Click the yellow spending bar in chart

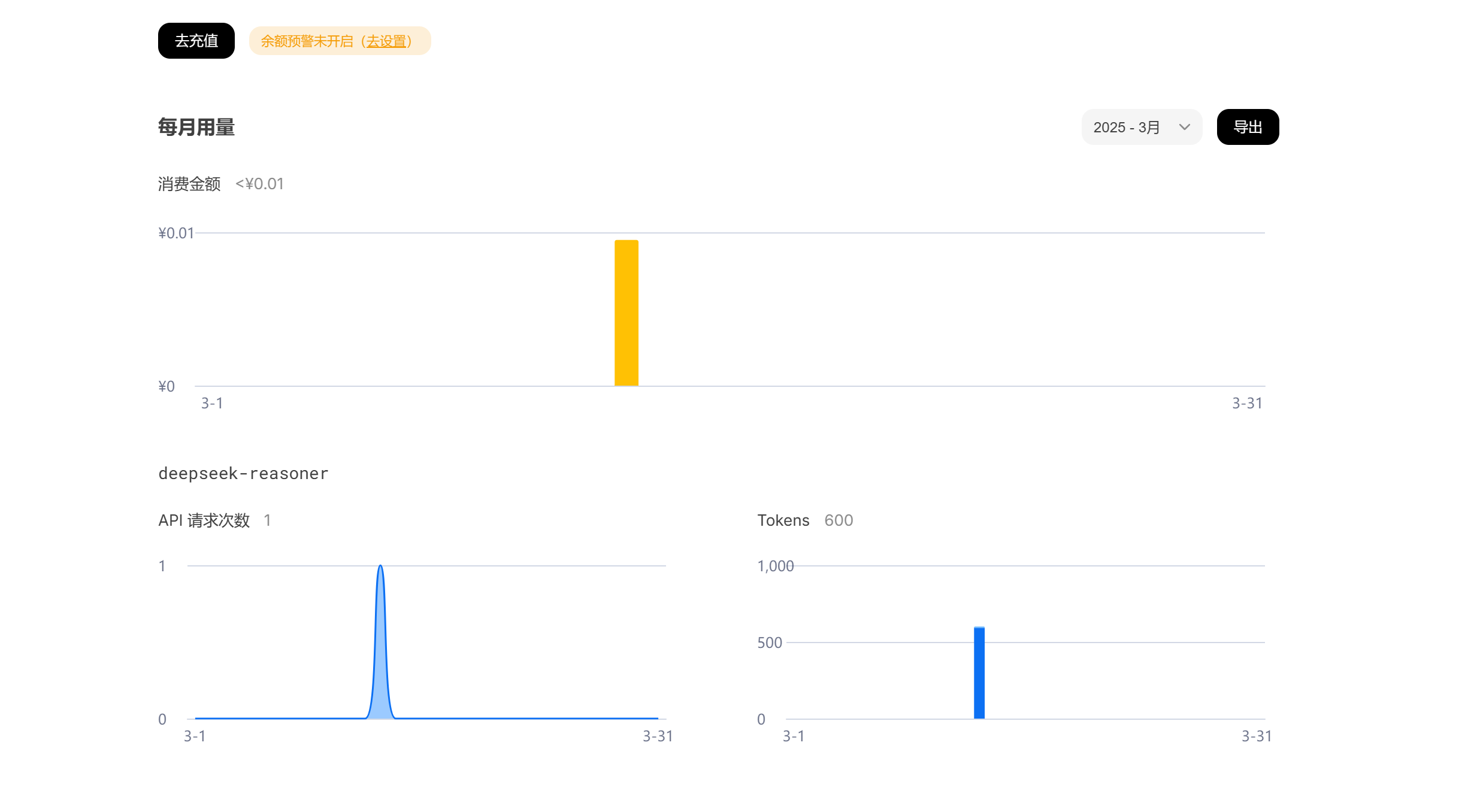(626, 313)
